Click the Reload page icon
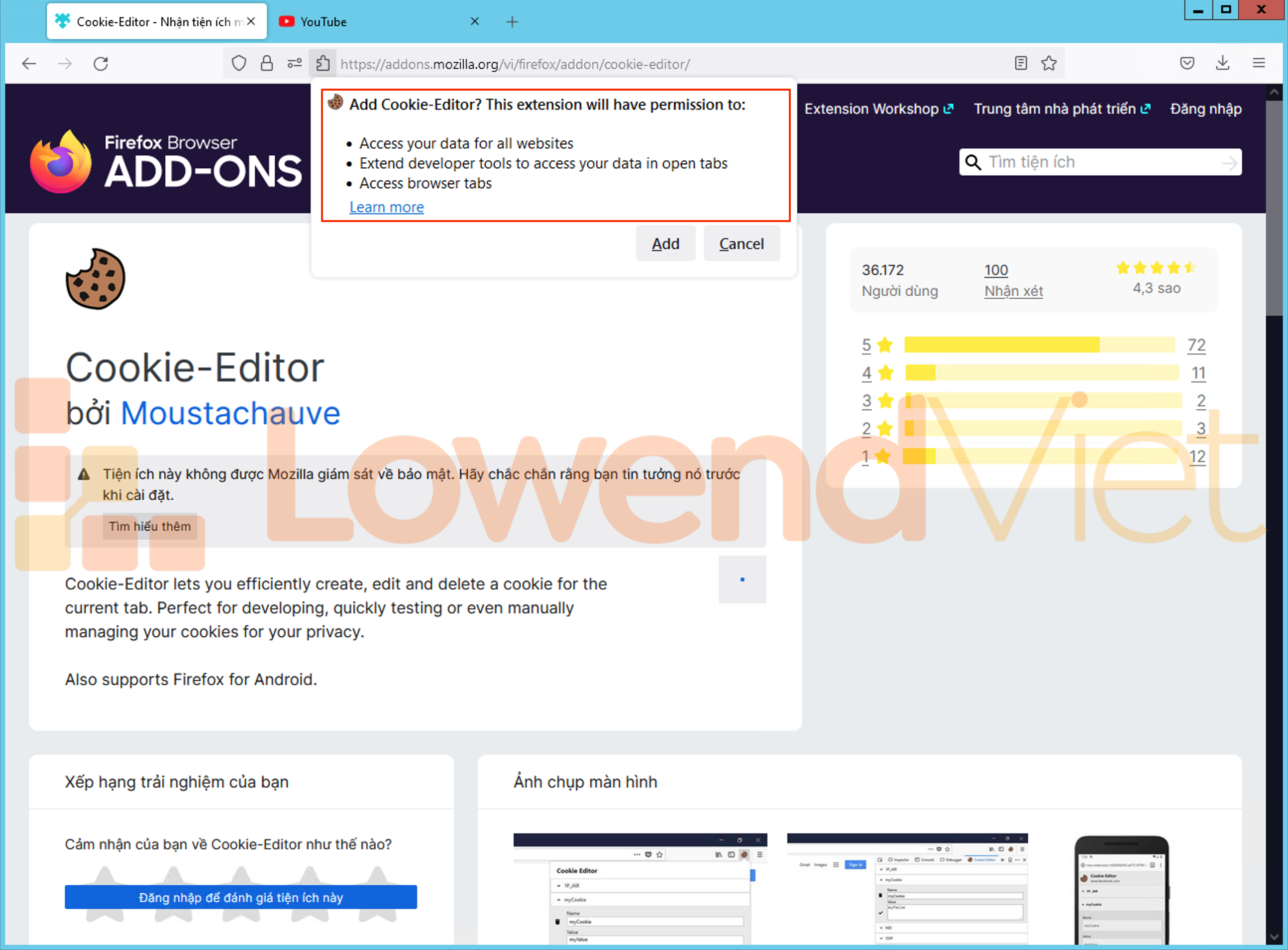This screenshot has height=950, width=1288. 101,63
